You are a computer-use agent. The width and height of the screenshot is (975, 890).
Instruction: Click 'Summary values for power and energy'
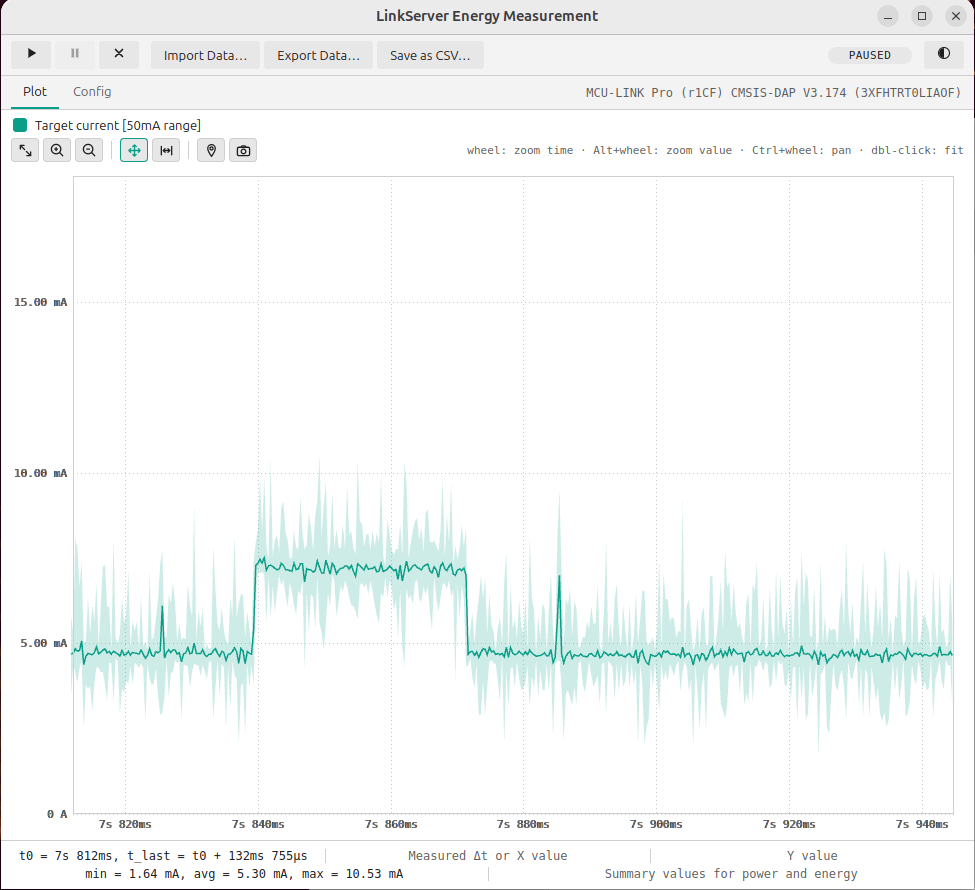click(731, 874)
